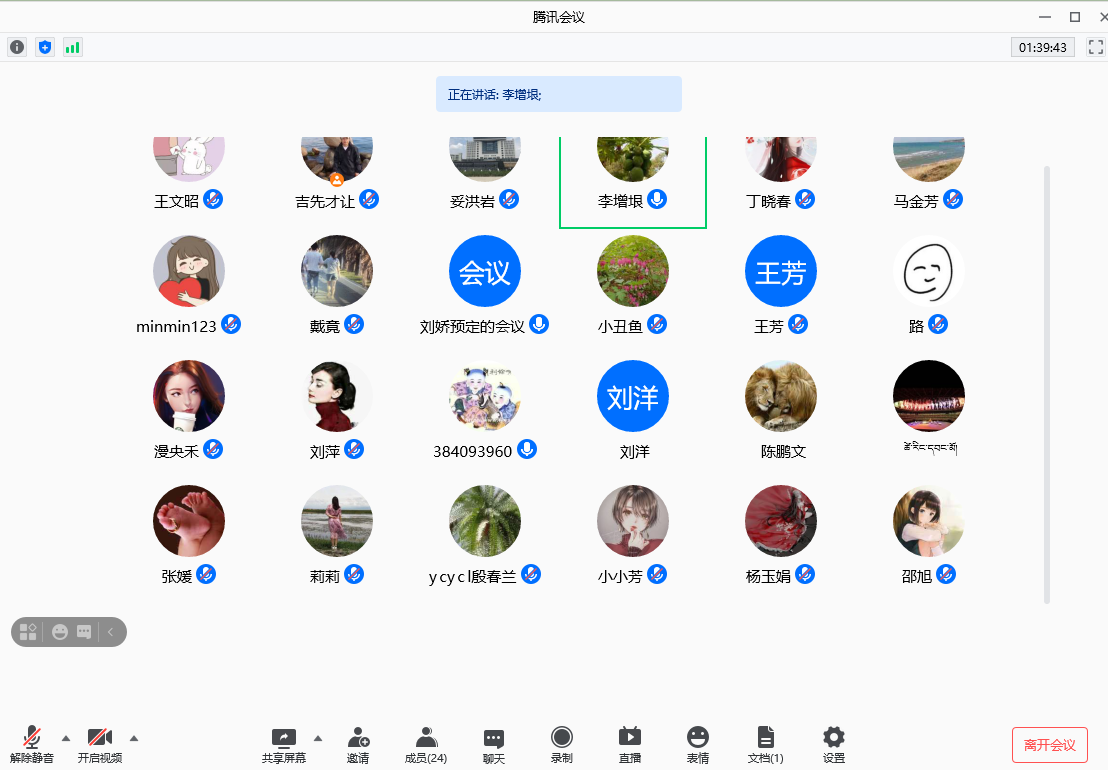Open the Emoji (表情) reactions icon
The width and height of the screenshot is (1108, 770).
coord(698,745)
